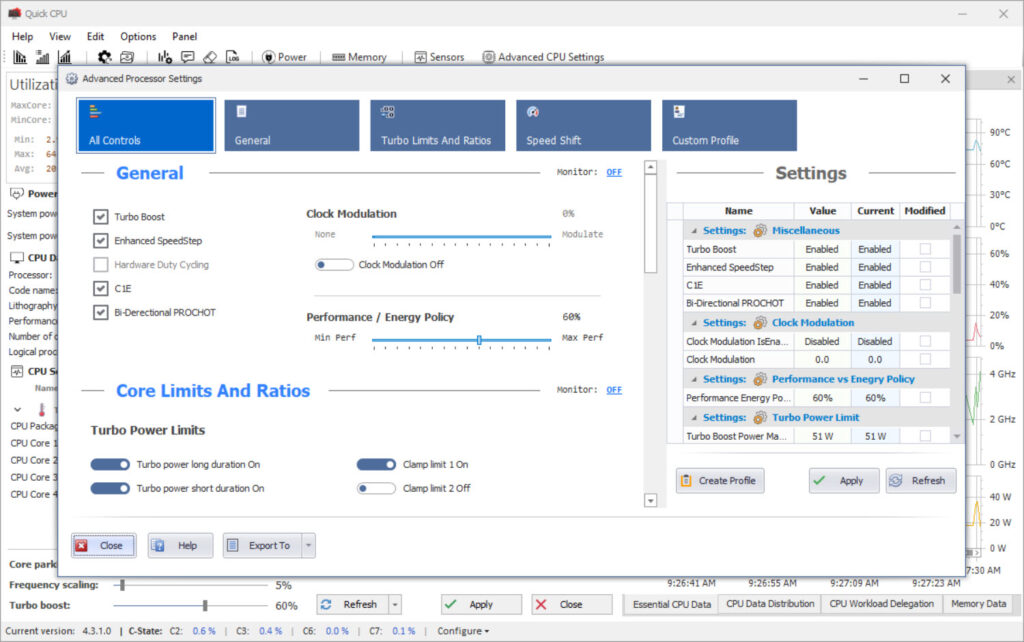Click the Create Profile button

pyautogui.click(x=720, y=481)
